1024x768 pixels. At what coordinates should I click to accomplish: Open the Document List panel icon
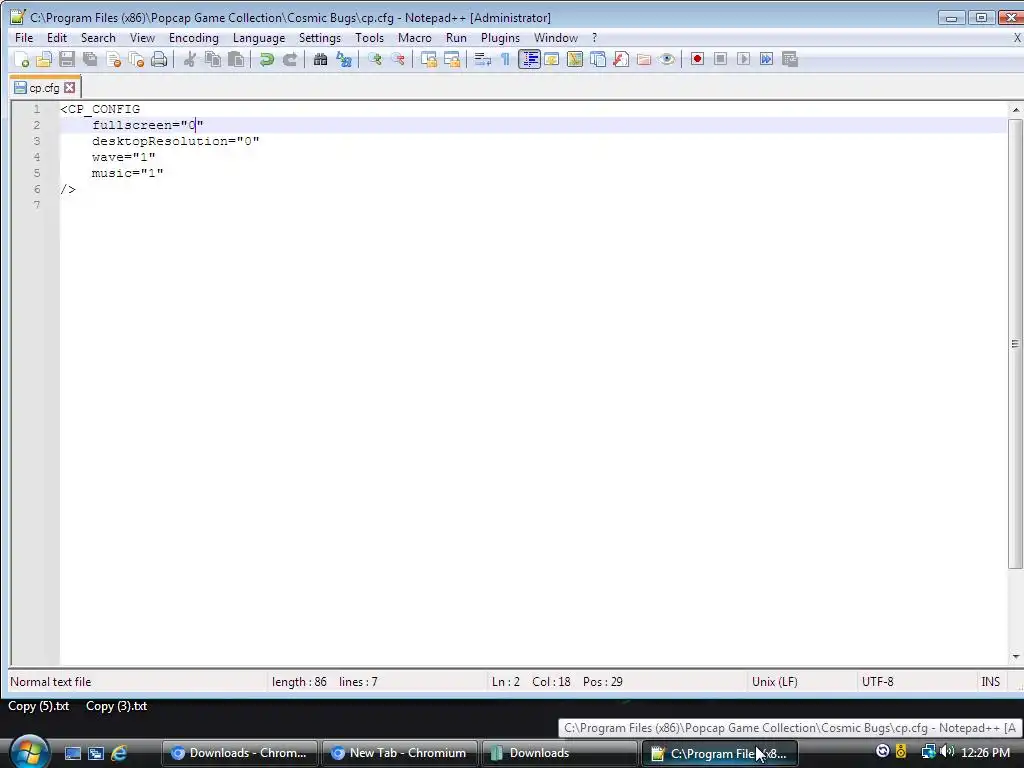pos(598,59)
